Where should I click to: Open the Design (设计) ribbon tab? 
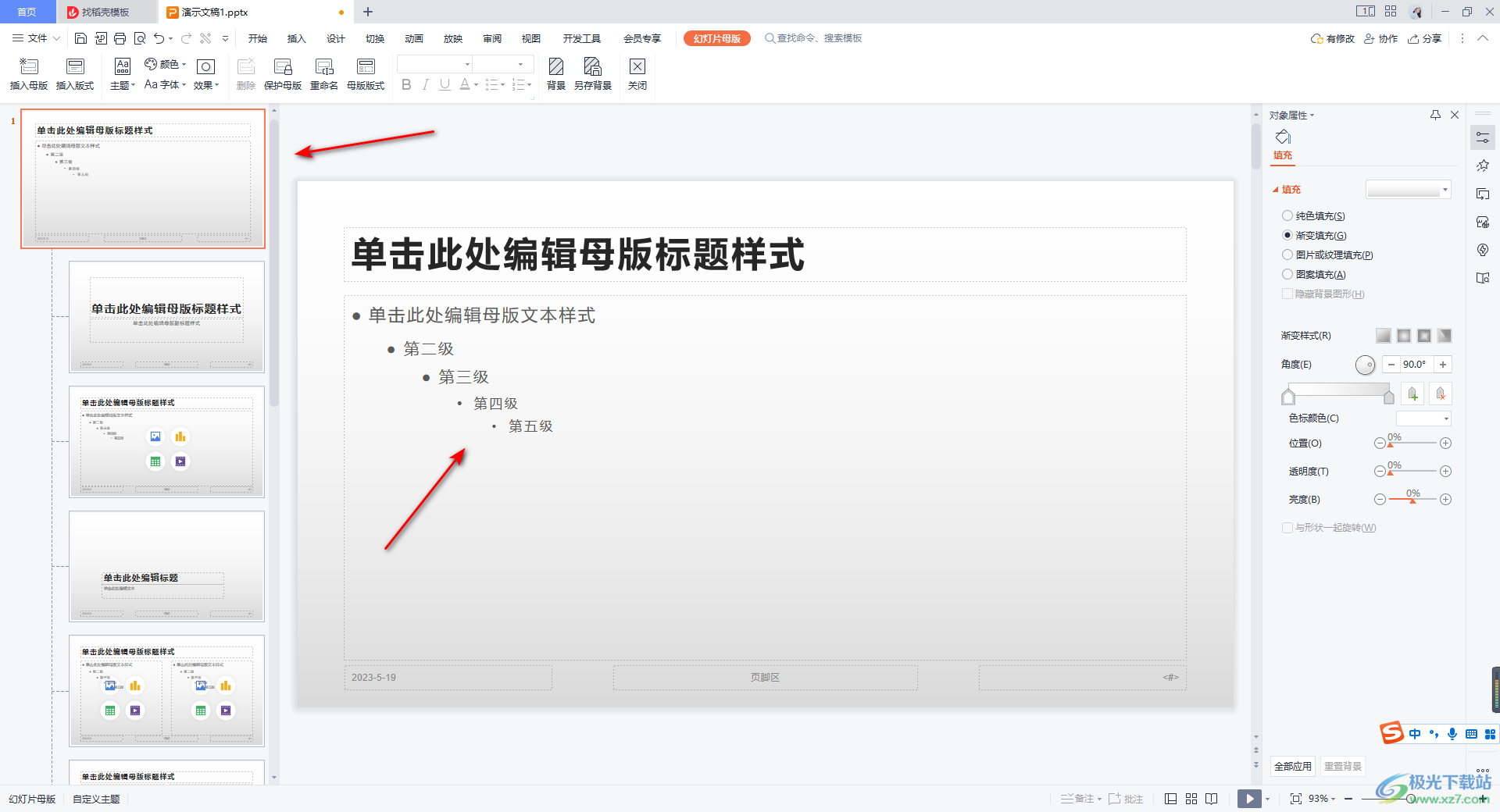tap(336, 38)
